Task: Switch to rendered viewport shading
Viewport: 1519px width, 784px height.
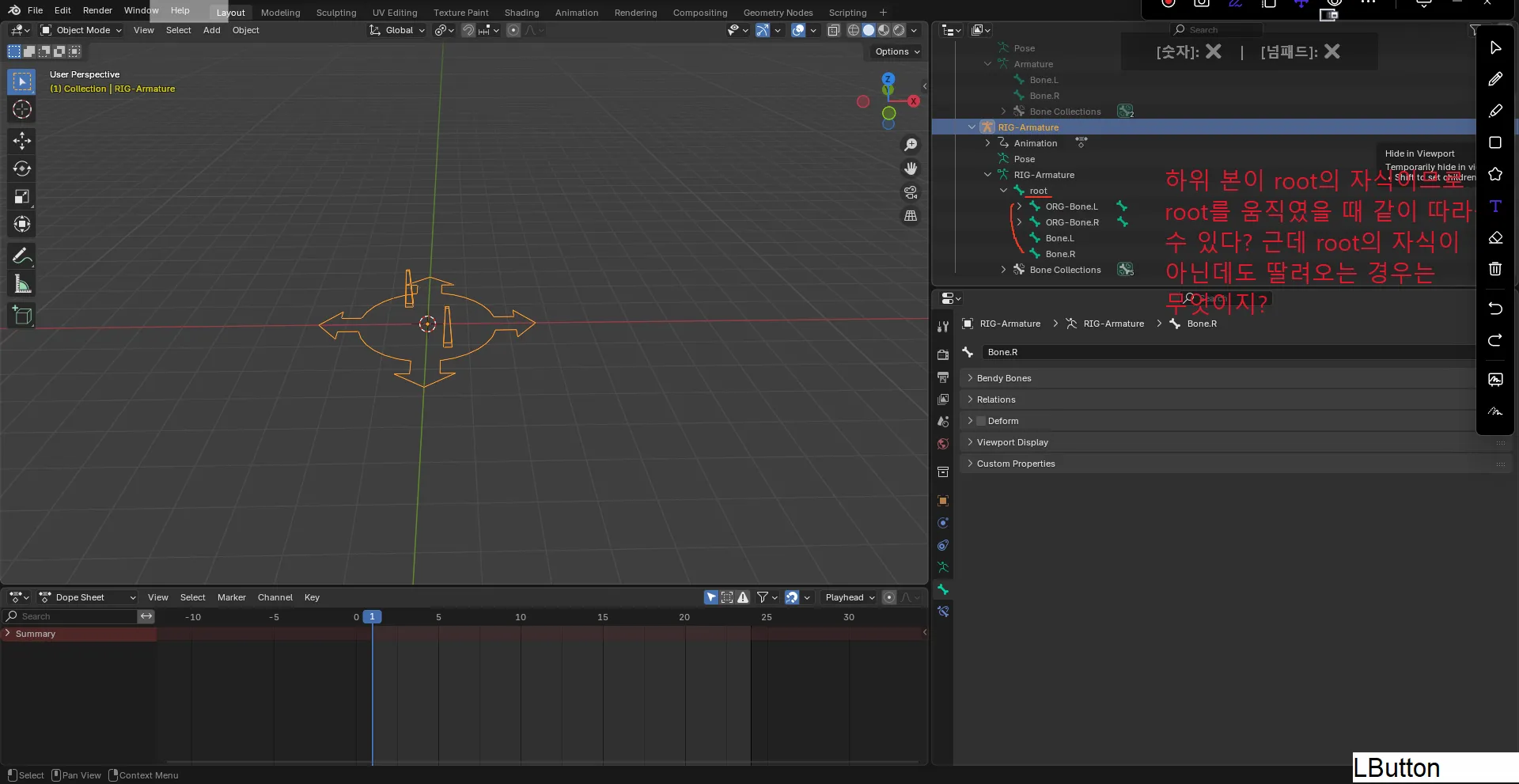Action: 899,30
